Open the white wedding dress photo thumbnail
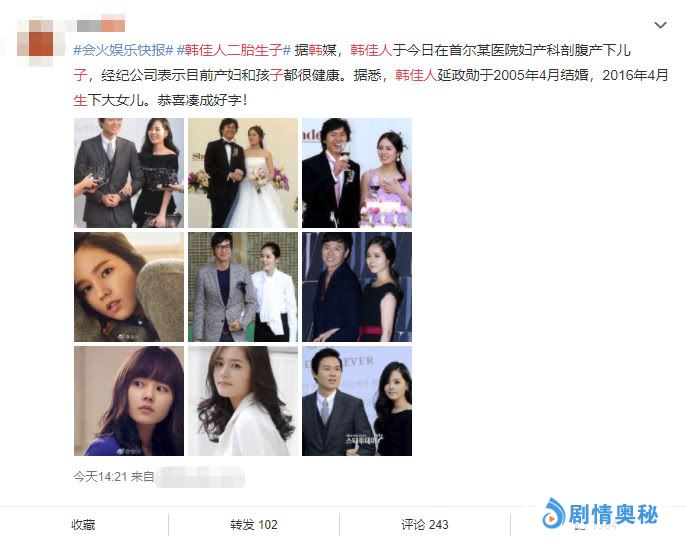The width and height of the screenshot is (686, 544). pyautogui.click(x=243, y=173)
